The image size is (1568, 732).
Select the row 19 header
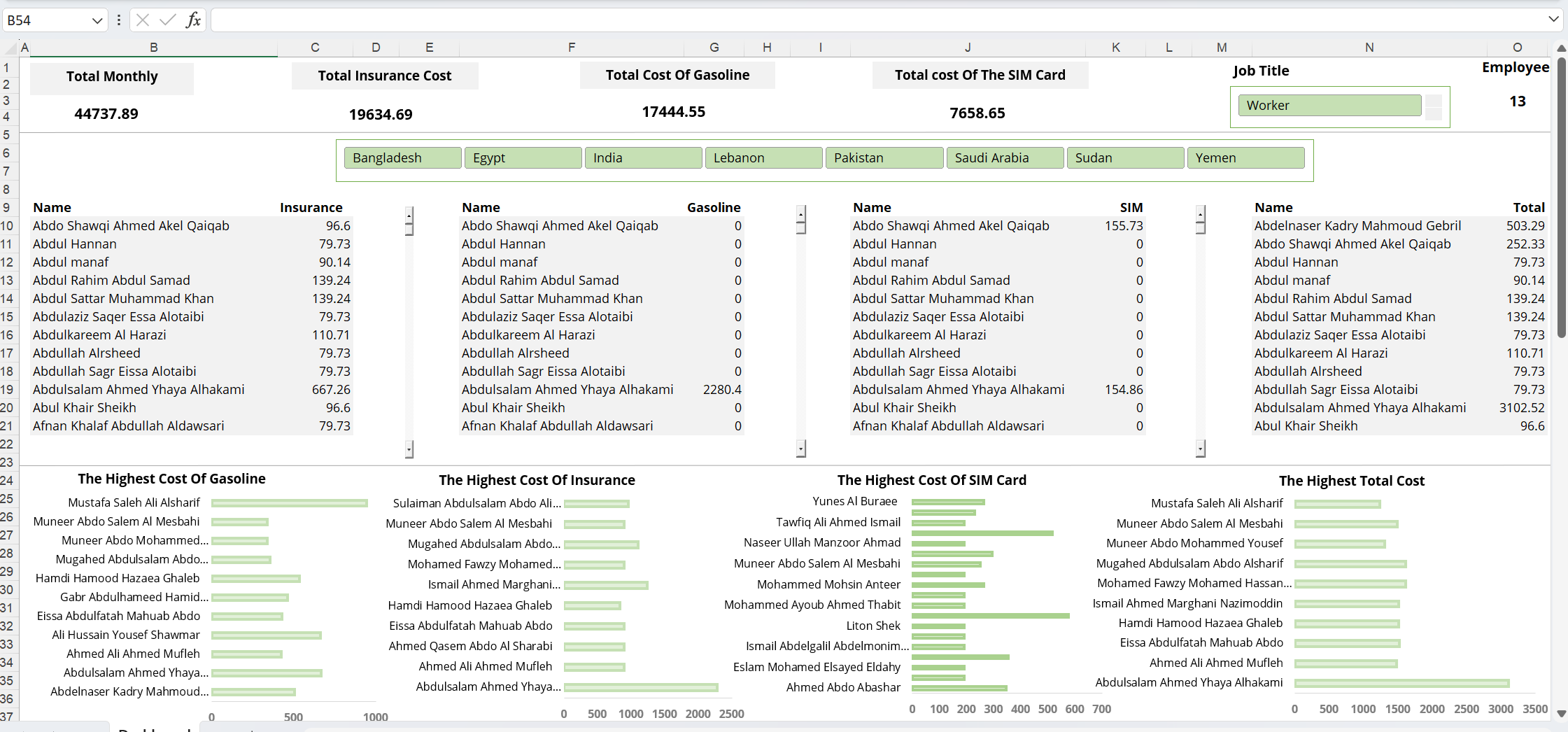coord(7,390)
